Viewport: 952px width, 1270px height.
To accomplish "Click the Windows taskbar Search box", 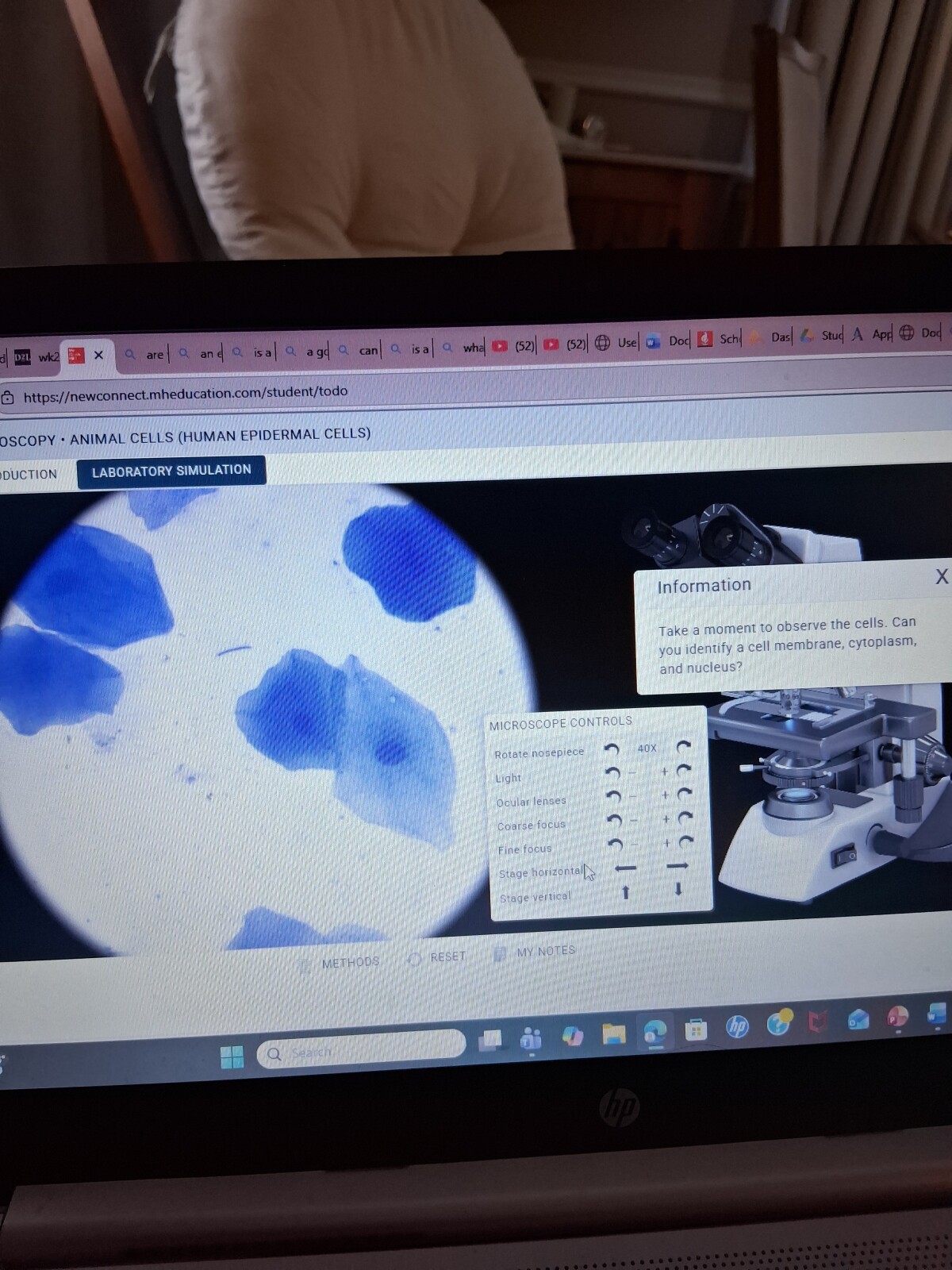I will pos(361,1053).
